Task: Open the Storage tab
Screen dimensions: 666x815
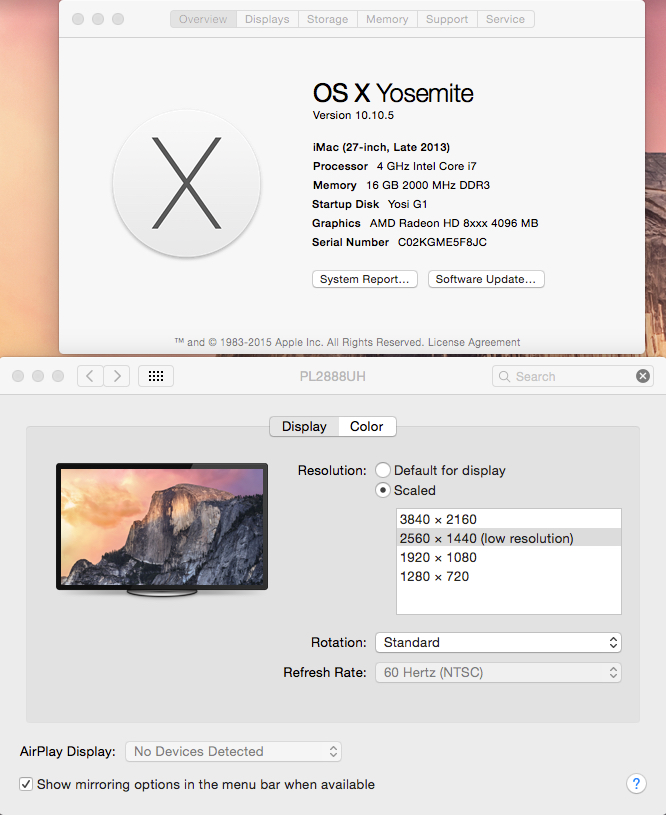Action: (x=328, y=19)
